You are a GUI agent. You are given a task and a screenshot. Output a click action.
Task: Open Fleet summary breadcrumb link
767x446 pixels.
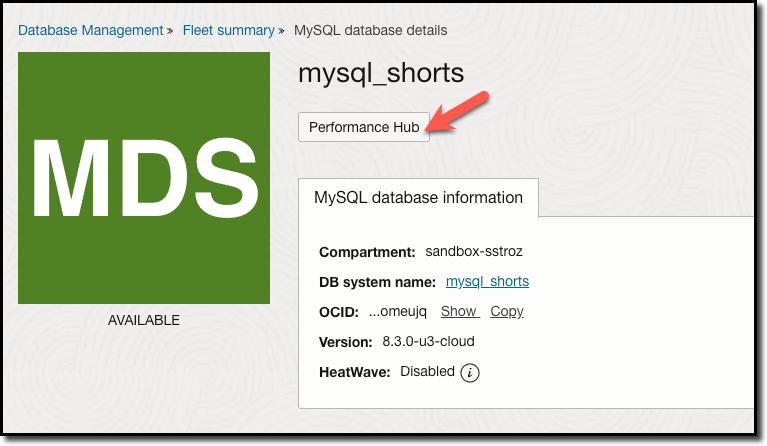[228, 30]
